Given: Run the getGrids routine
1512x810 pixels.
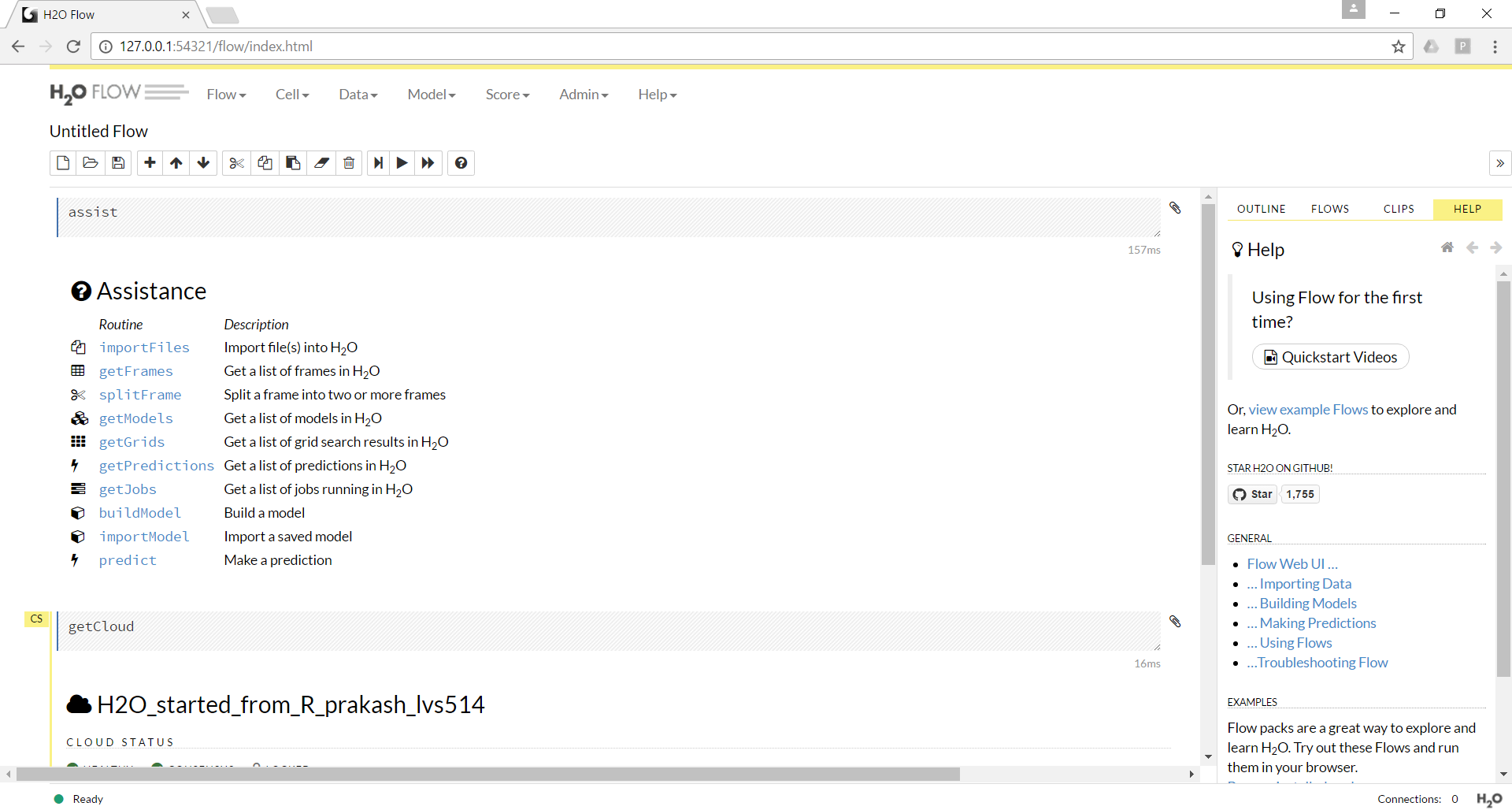Looking at the screenshot, I should pyautogui.click(x=132, y=442).
